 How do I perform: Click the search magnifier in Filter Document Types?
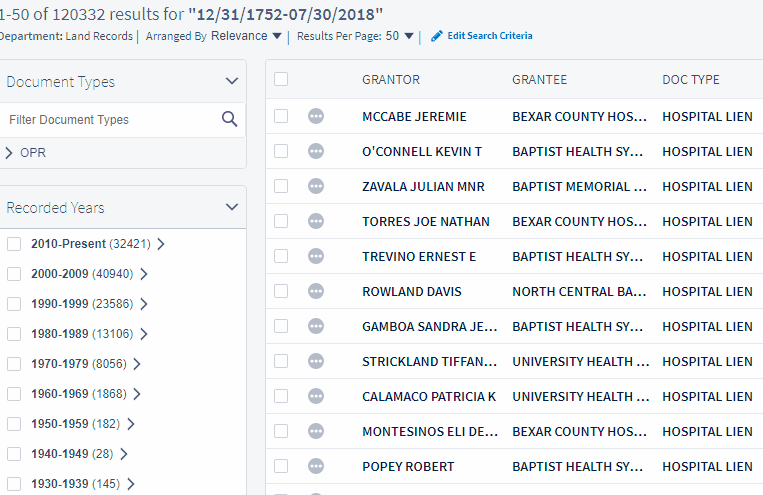pyautogui.click(x=229, y=119)
